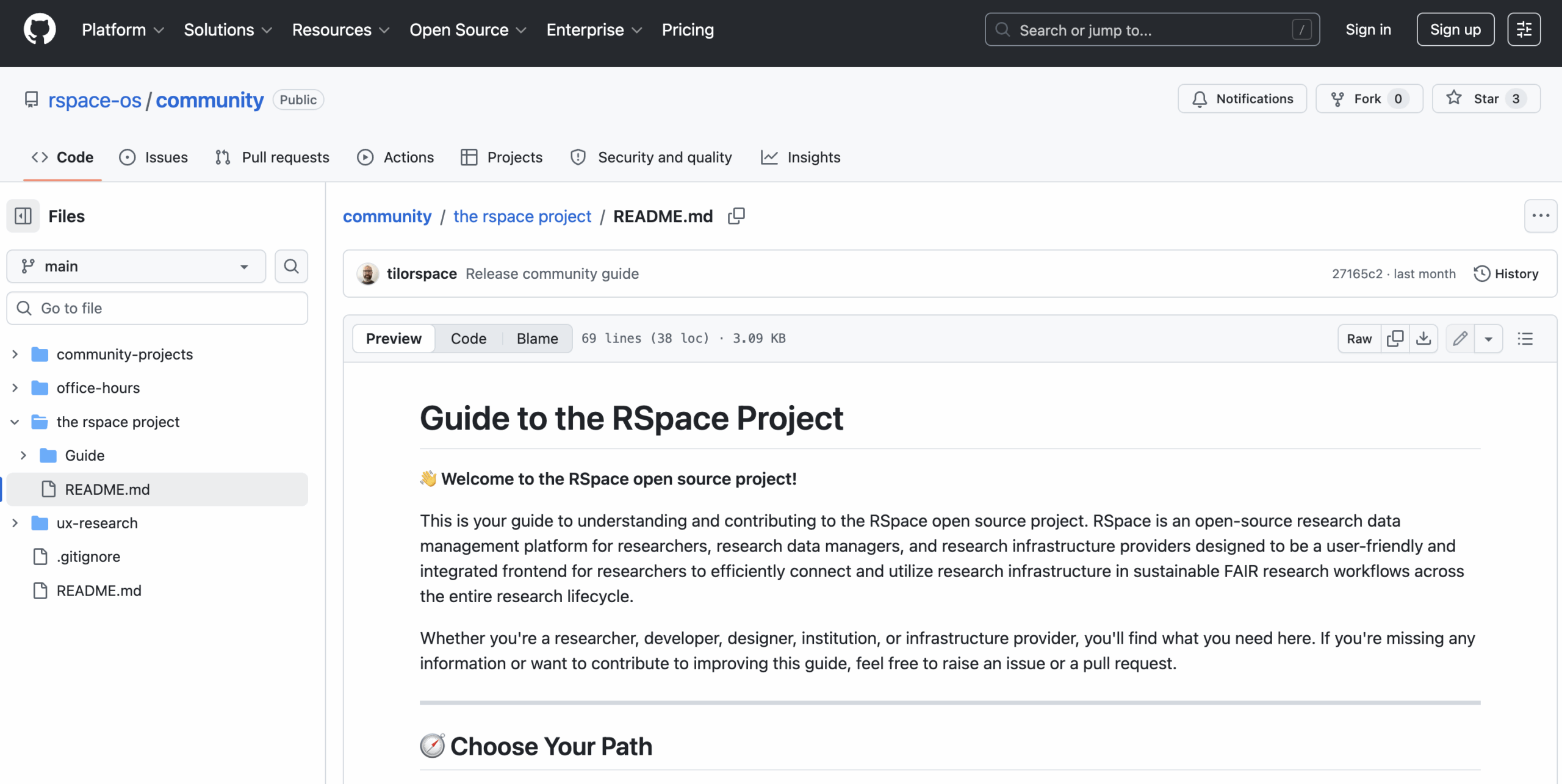Switch to Code view

click(x=469, y=338)
